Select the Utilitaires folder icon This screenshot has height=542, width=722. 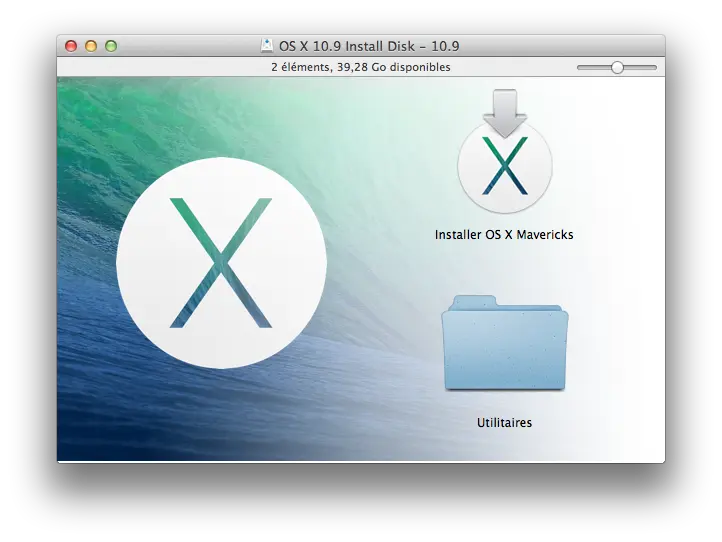click(504, 346)
